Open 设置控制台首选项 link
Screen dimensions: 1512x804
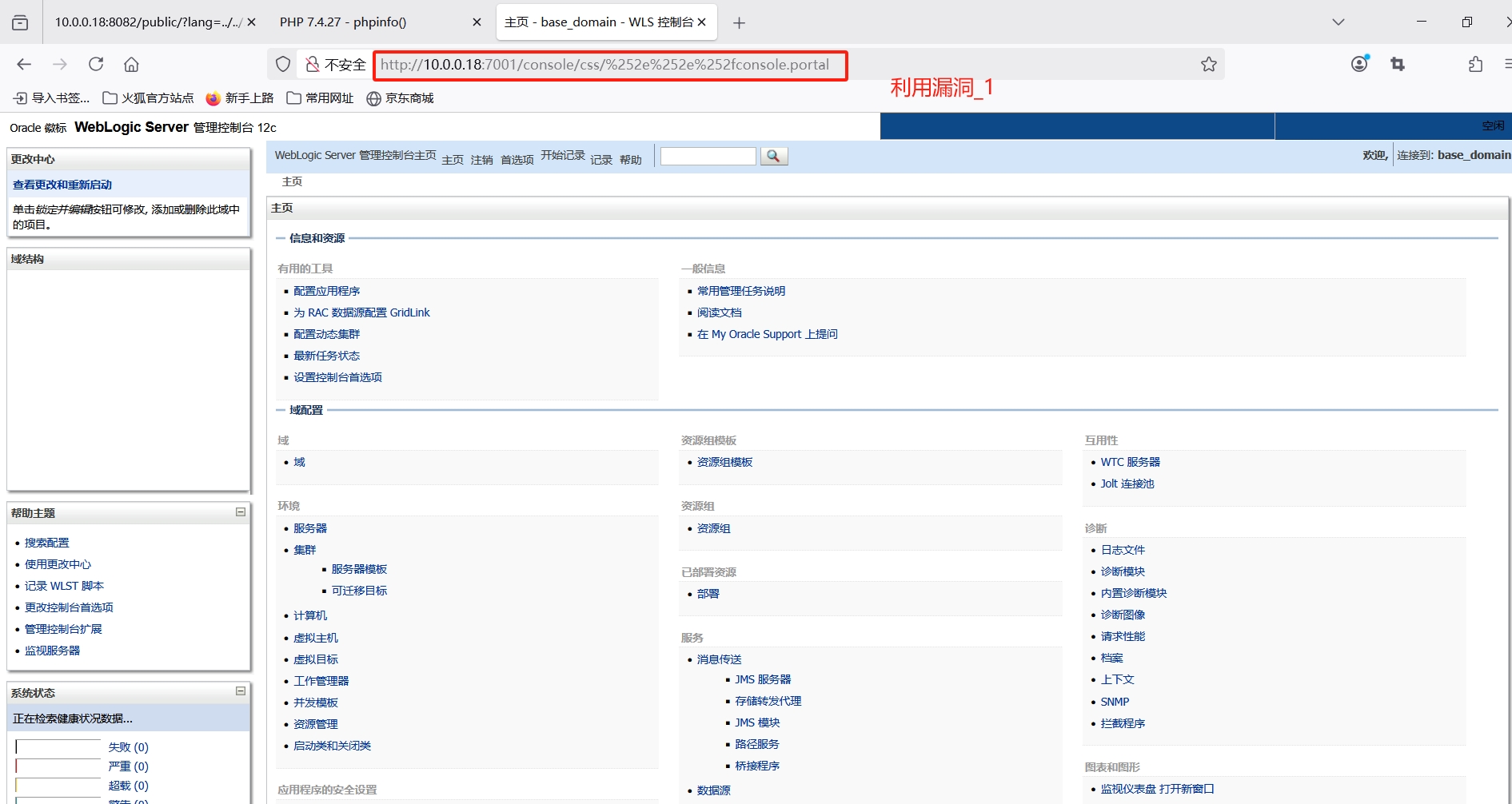(337, 377)
